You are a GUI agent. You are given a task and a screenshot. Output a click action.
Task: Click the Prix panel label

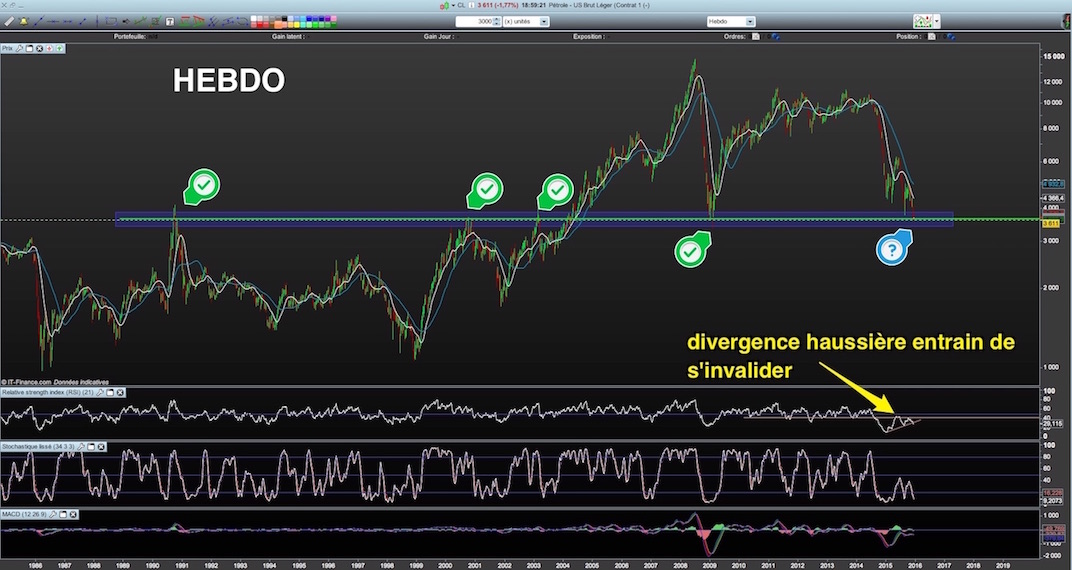point(9,49)
